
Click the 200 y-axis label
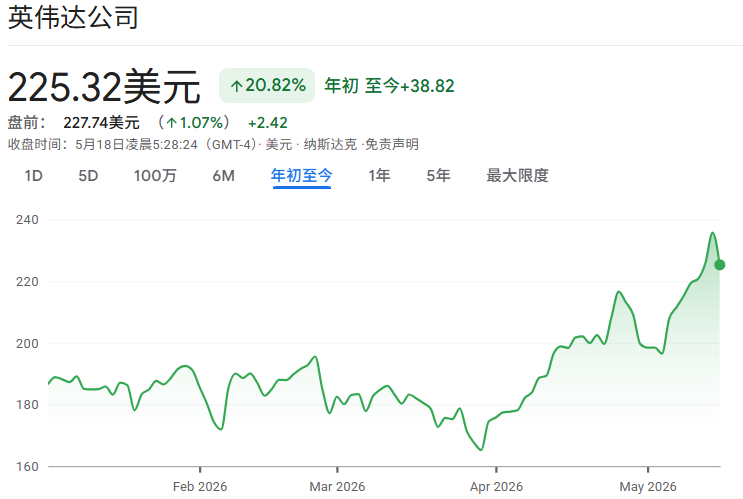pyautogui.click(x=27, y=344)
